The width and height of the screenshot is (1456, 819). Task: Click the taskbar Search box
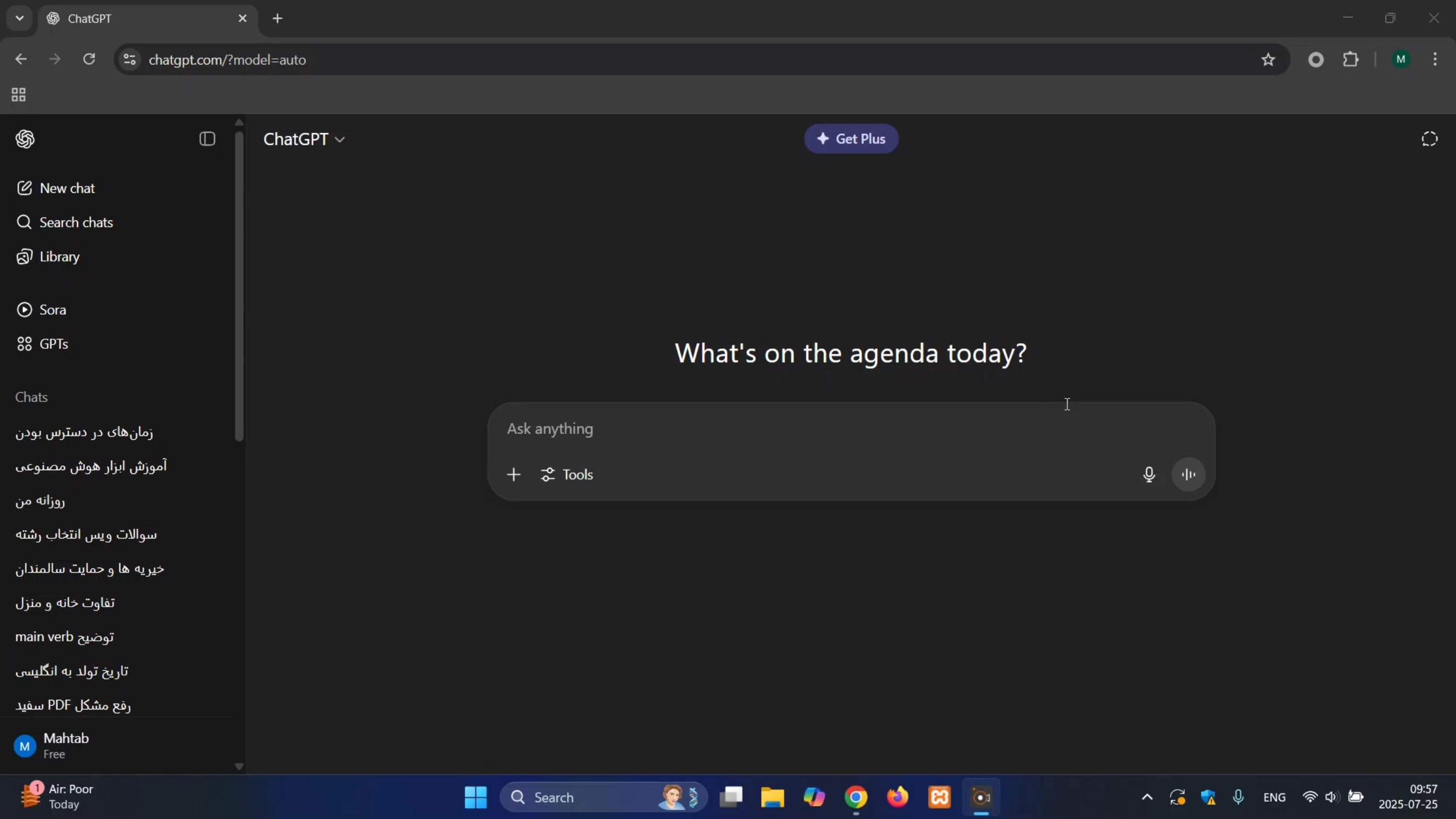pyautogui.click(x=603, y=797)
